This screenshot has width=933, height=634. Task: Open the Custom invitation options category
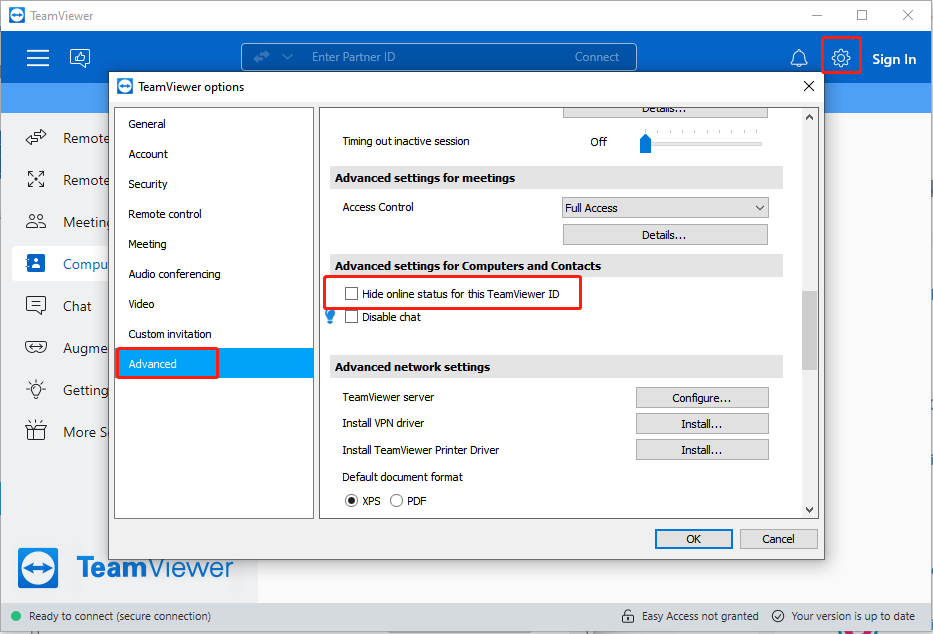click(214, 334)
